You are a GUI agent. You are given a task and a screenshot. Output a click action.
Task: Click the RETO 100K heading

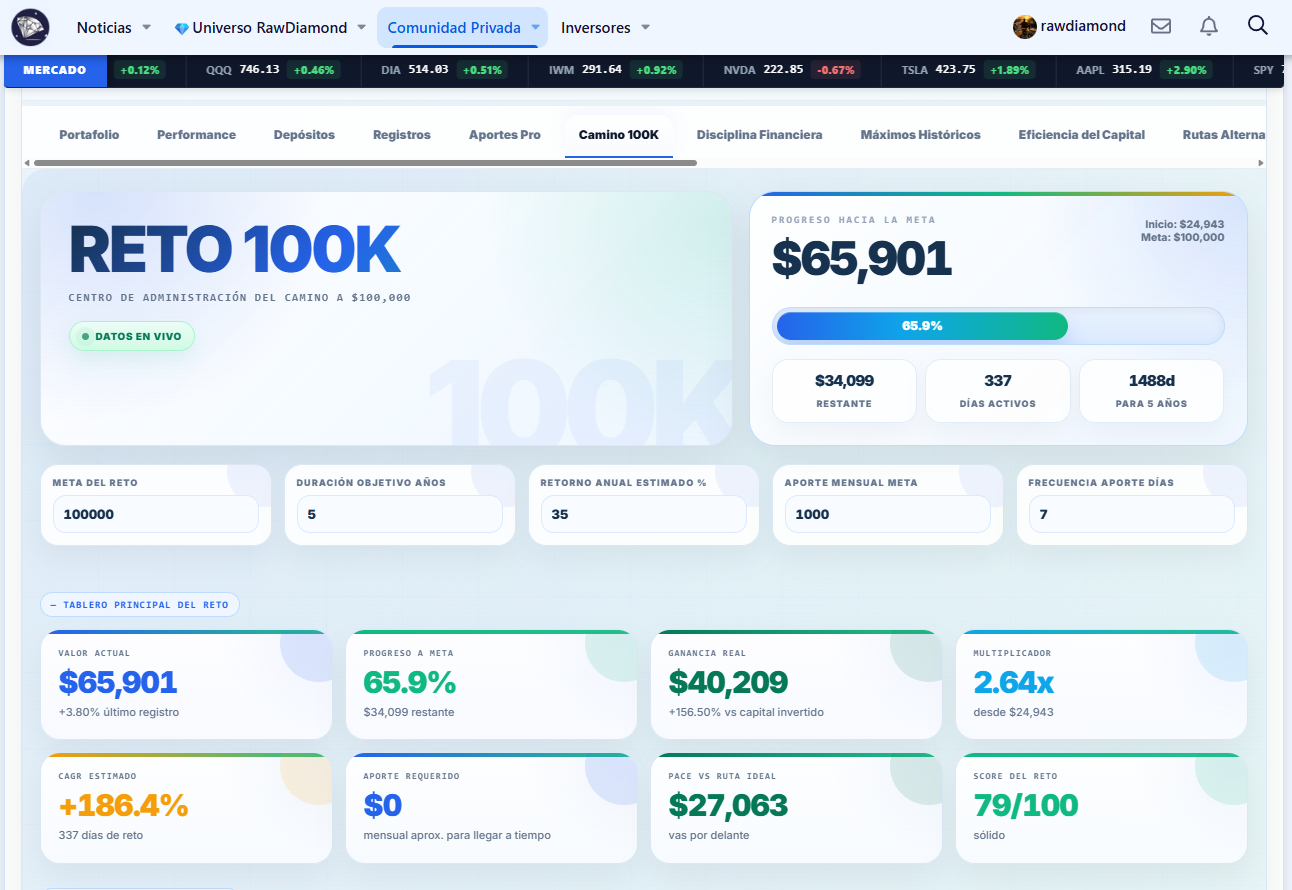point(235,251)
